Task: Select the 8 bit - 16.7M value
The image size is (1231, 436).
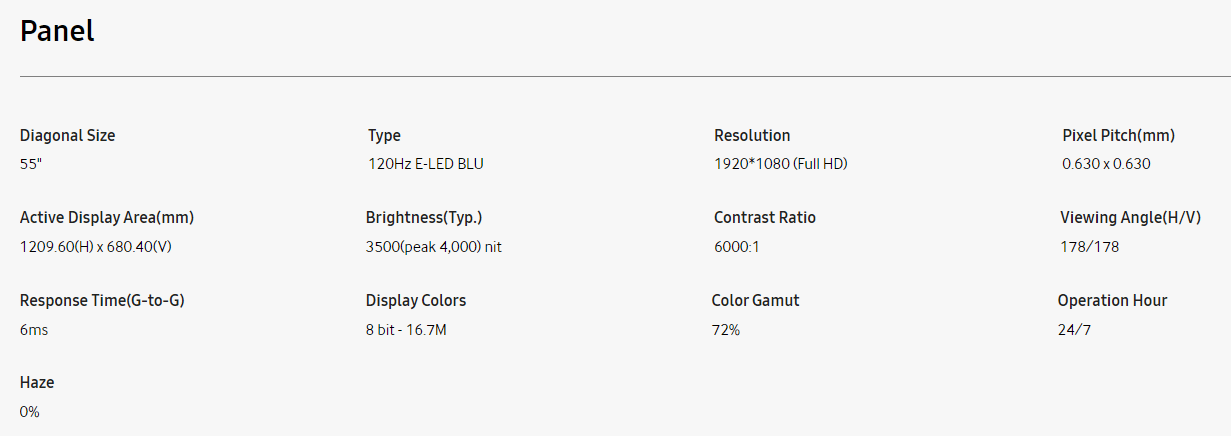Action: point(406,329)
